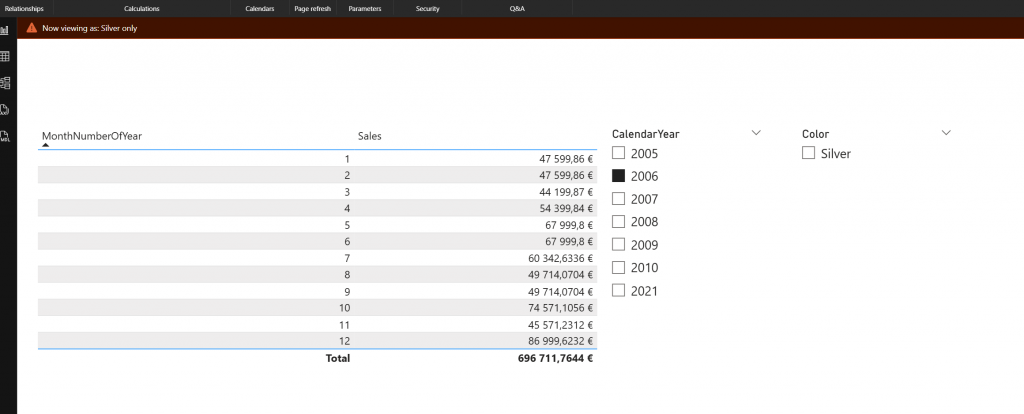Click the Security ribbon group
This screenshot has width=1024, height=414.
pos(427,8)
